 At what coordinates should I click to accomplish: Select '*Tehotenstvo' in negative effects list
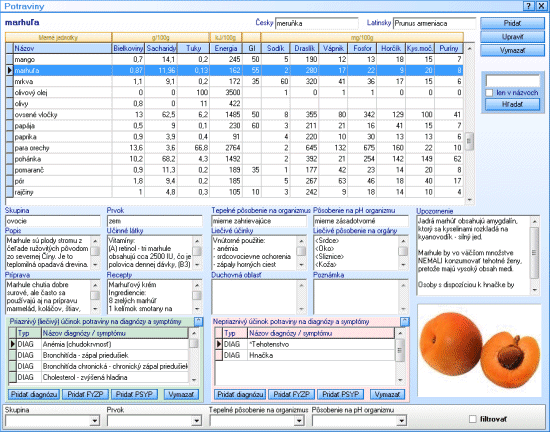[304, 344]
